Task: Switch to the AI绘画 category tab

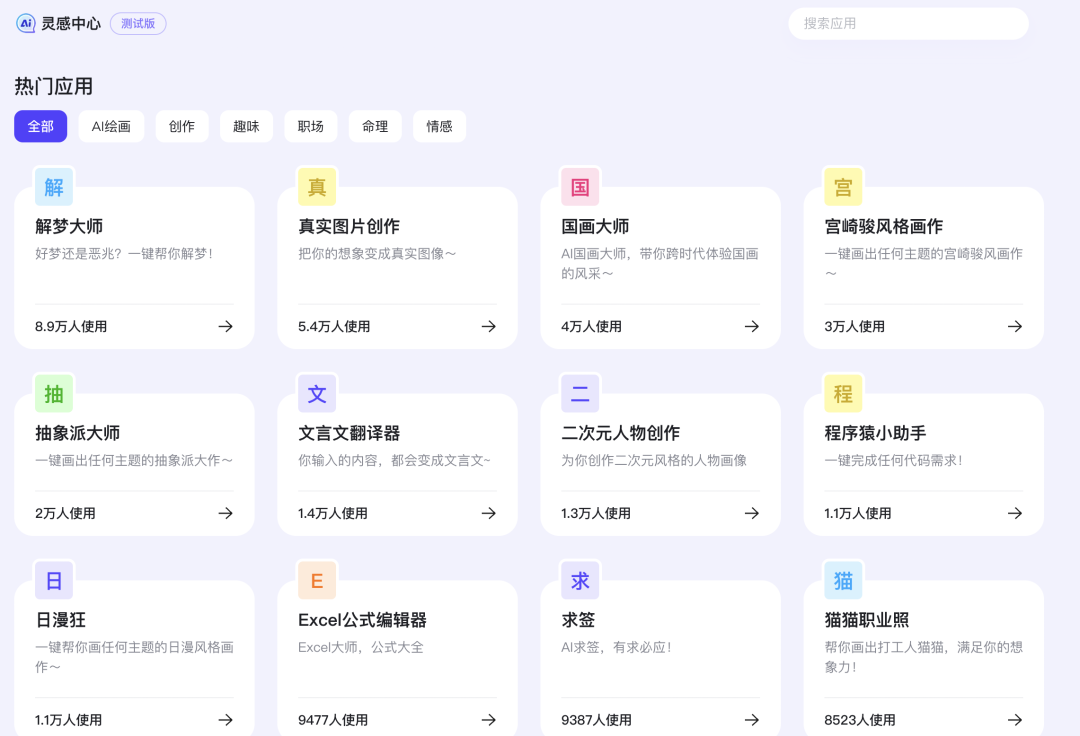Action: pyautogui.click(x=111, y=126)
